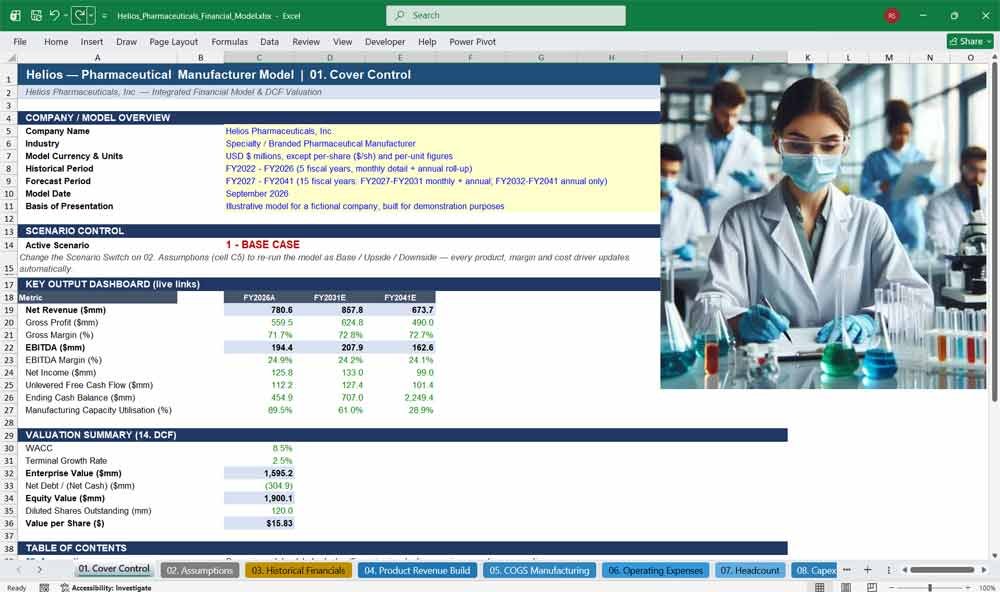Click the Select All corner triangle

tap(10, 57)
